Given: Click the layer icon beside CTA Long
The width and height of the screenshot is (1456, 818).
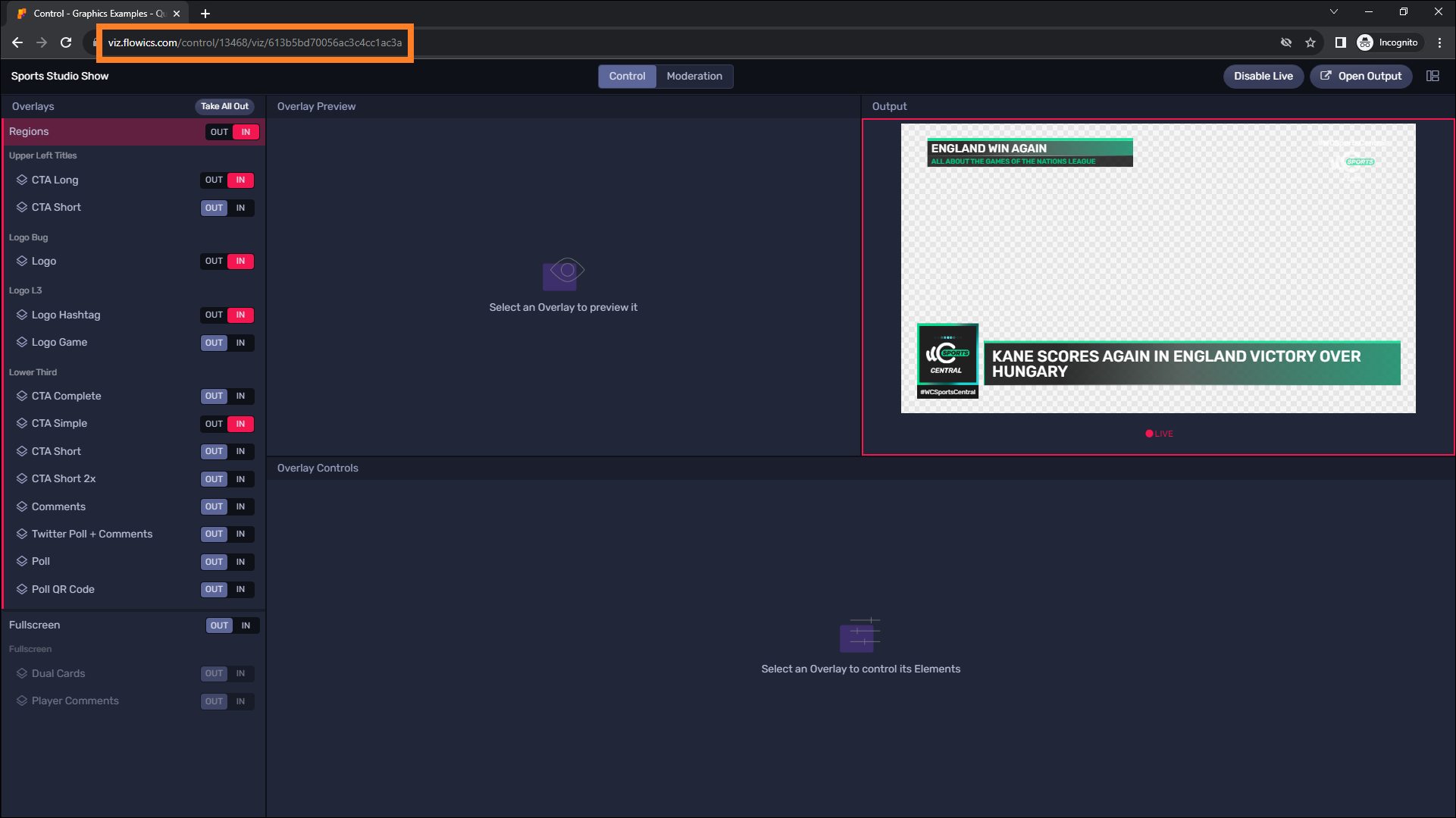Looking at the screenshot, I should tap(22, 180).
